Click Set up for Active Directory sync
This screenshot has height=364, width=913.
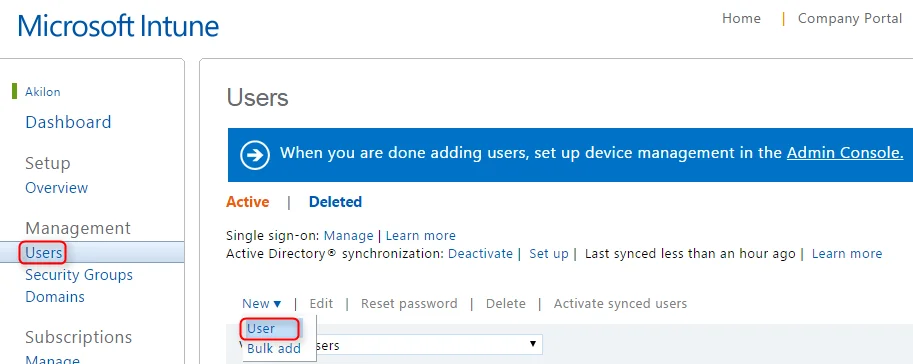point(548,254)
